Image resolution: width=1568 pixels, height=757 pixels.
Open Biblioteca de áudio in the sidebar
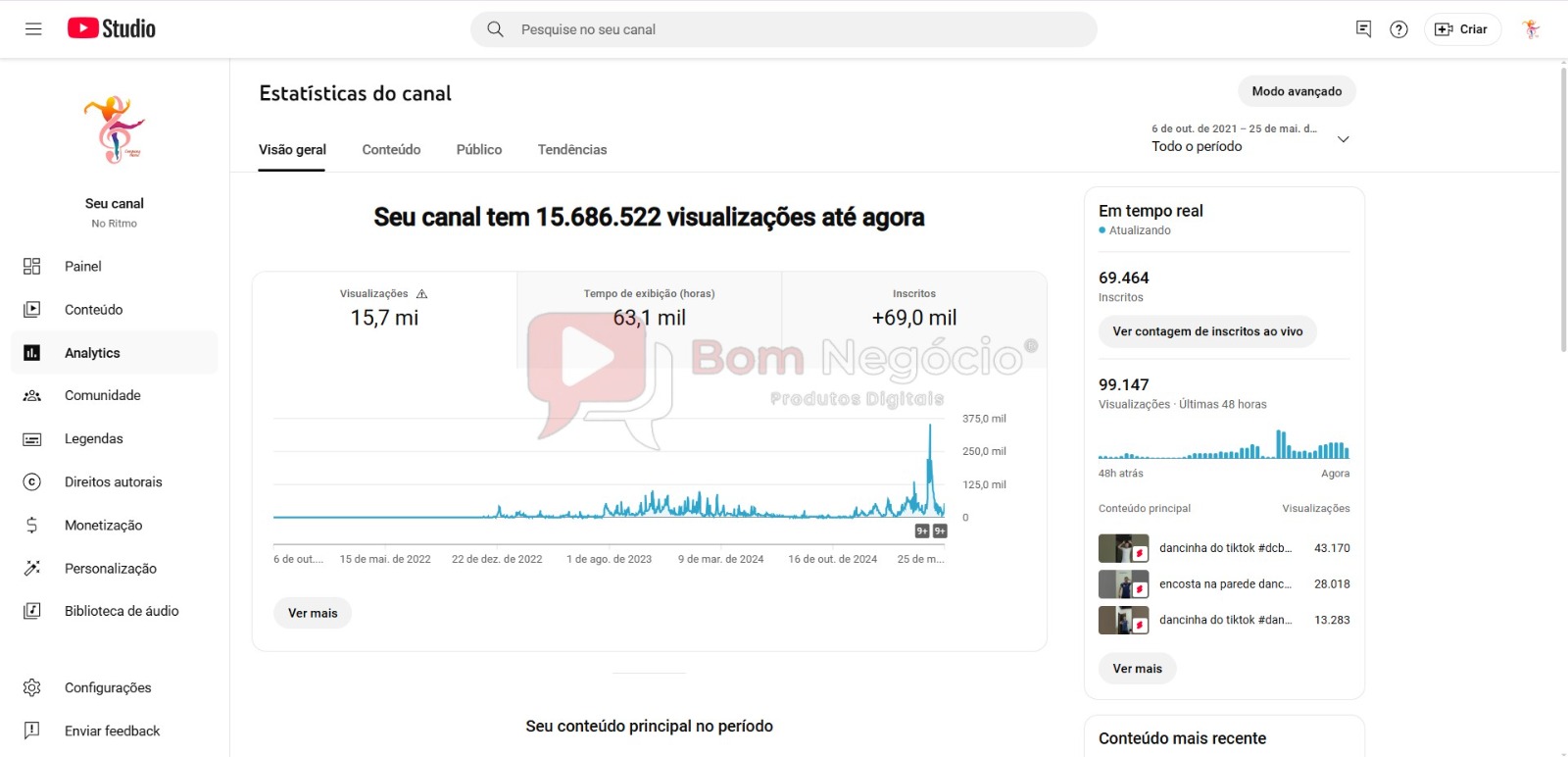115,611
